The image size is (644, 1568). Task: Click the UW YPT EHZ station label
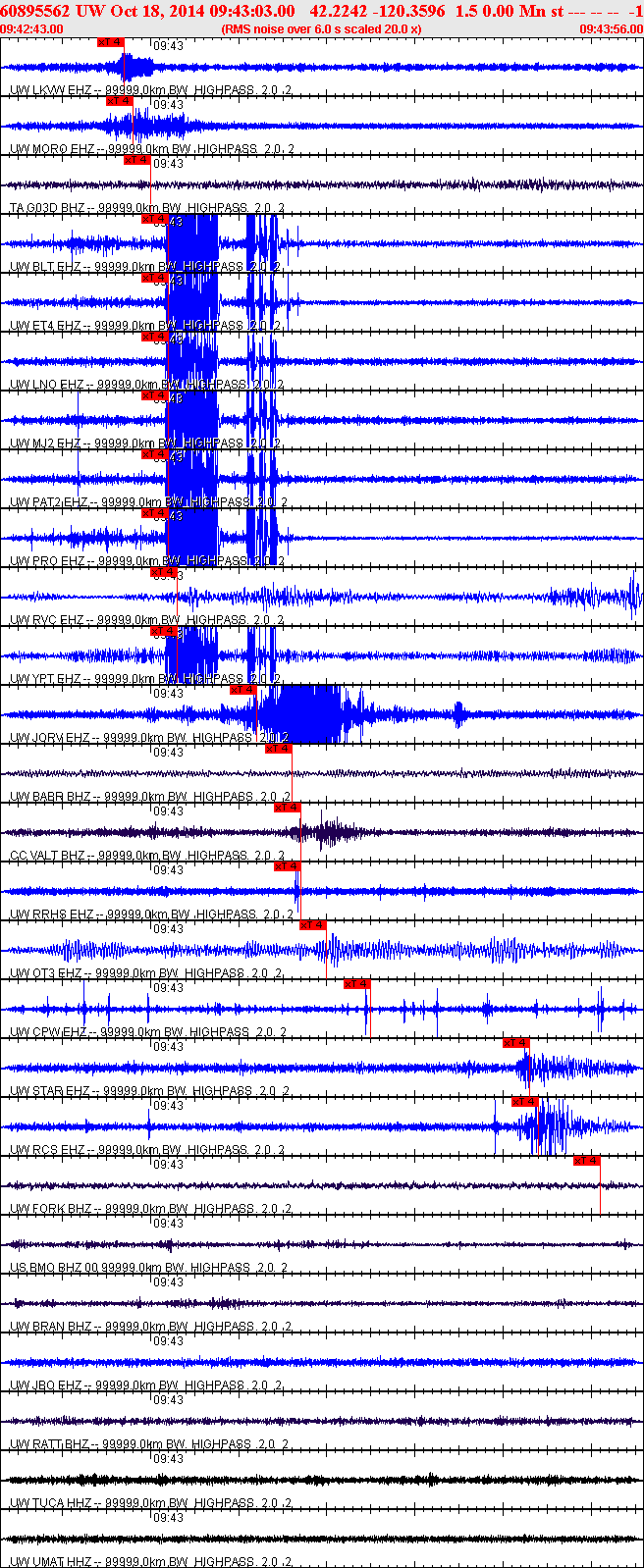[45, 679]
